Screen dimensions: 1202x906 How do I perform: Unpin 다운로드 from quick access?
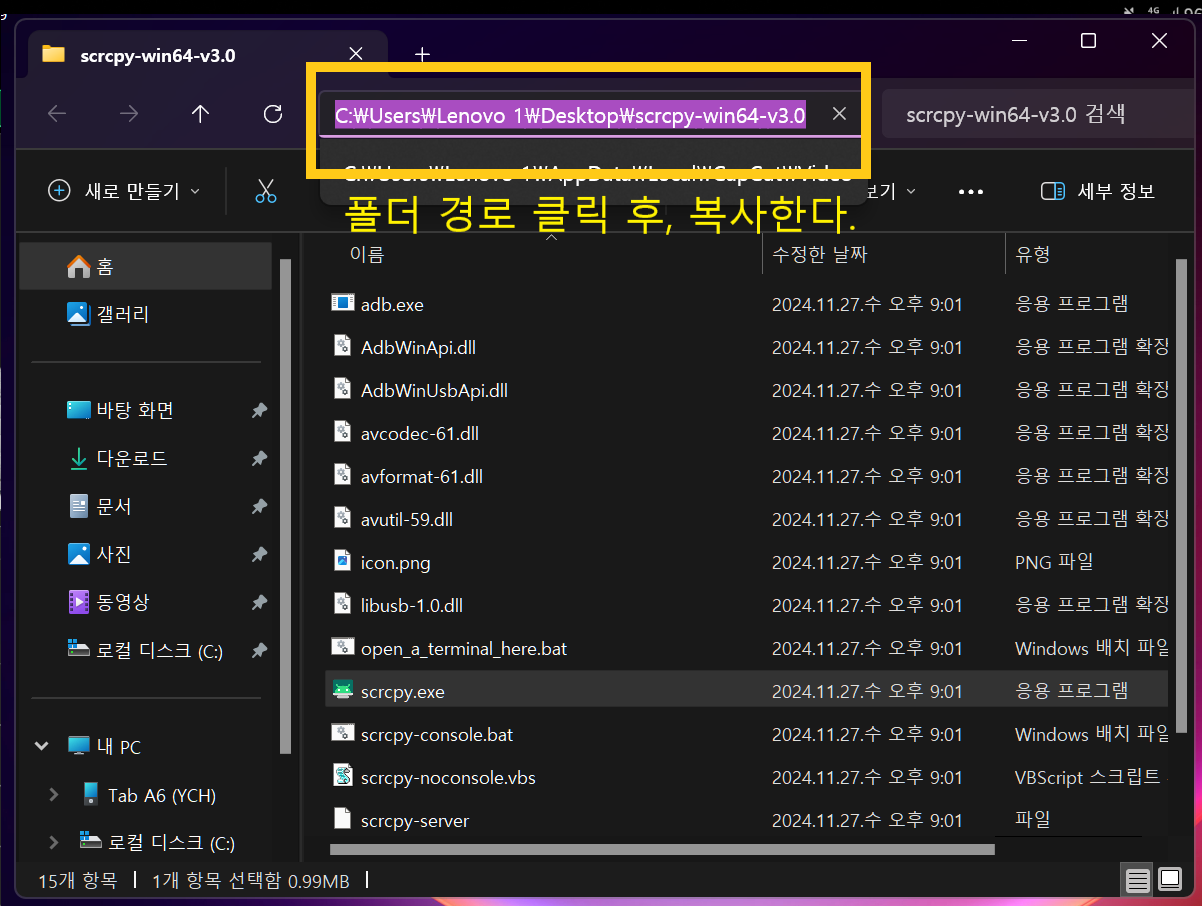[x=258, y=458]
